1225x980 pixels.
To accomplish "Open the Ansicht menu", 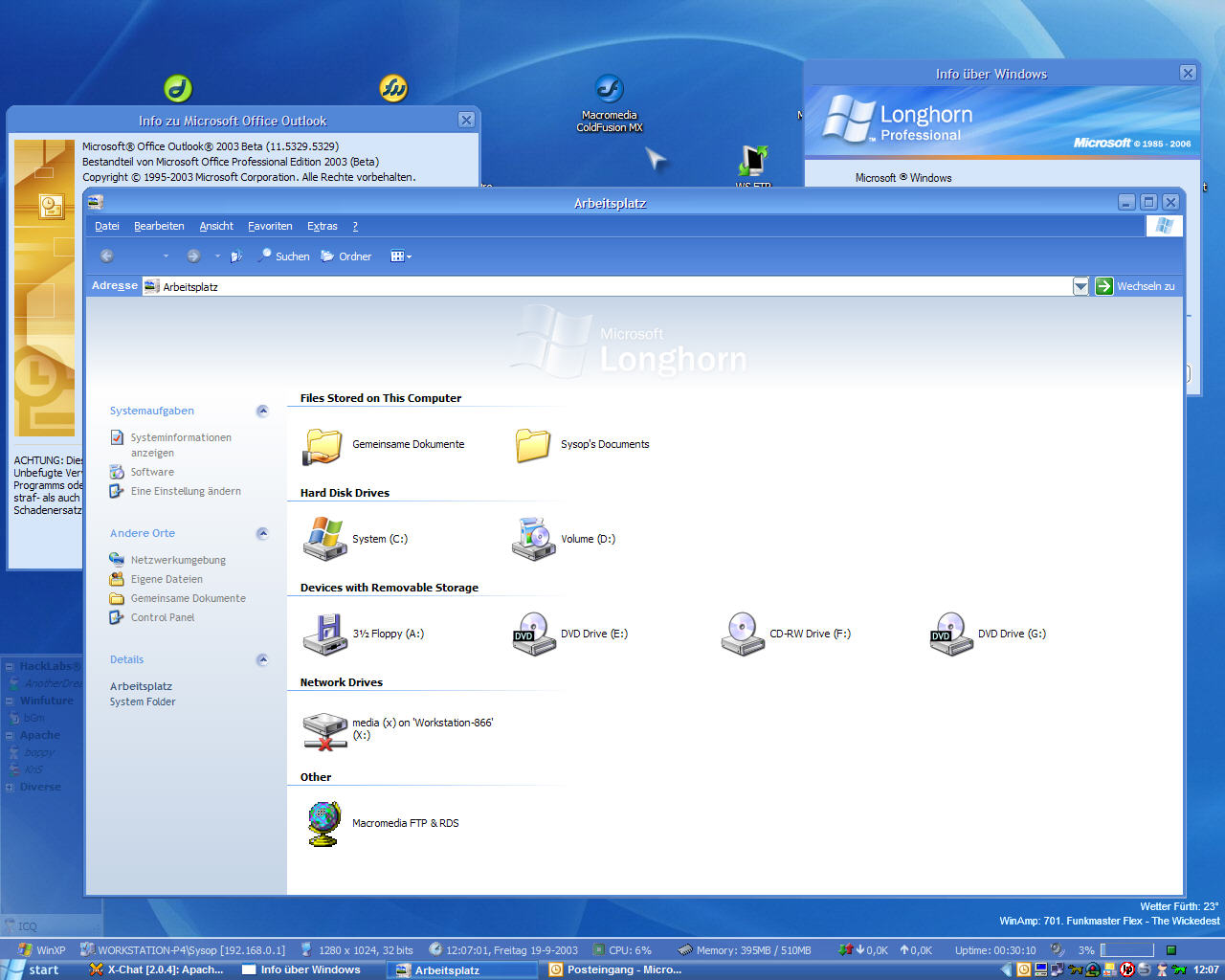I will click(216, 227).
